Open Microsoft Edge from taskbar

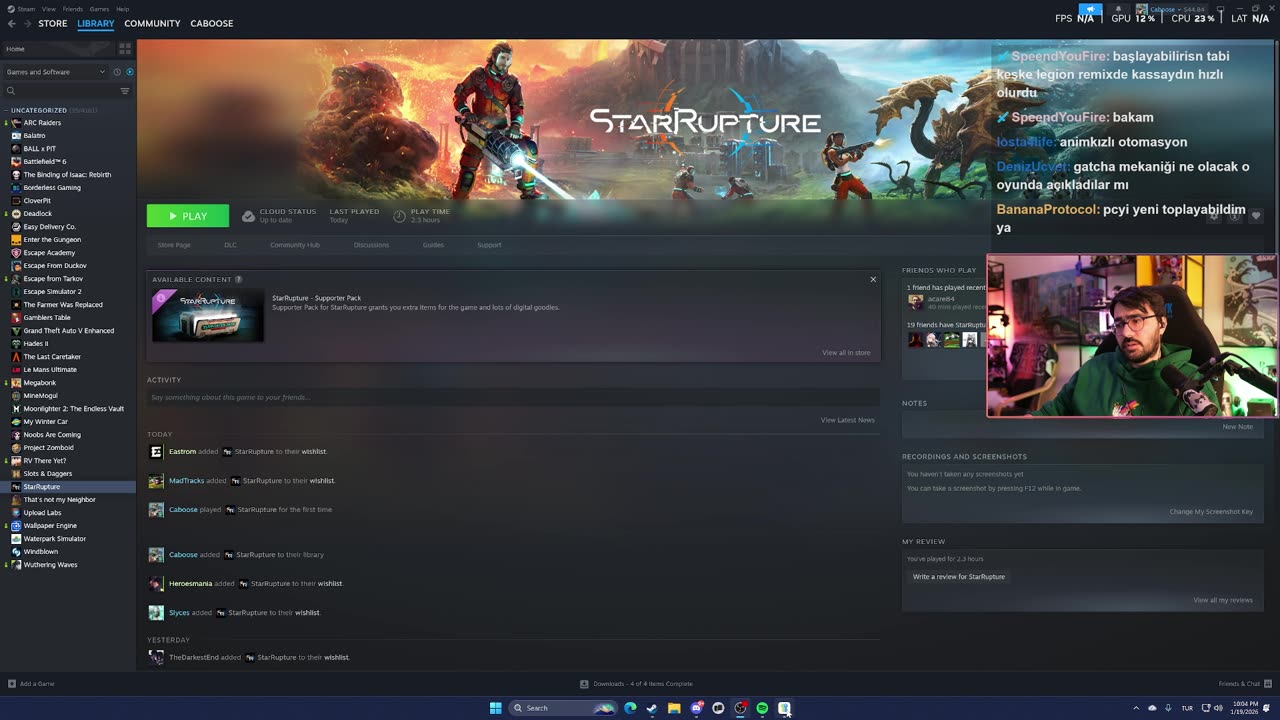(x=630, y=708)
